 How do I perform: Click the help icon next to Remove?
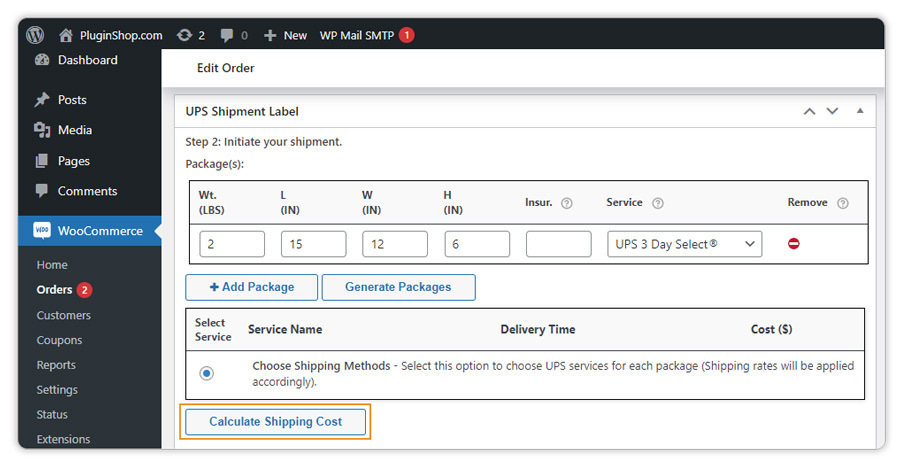[x=842, y=203]
